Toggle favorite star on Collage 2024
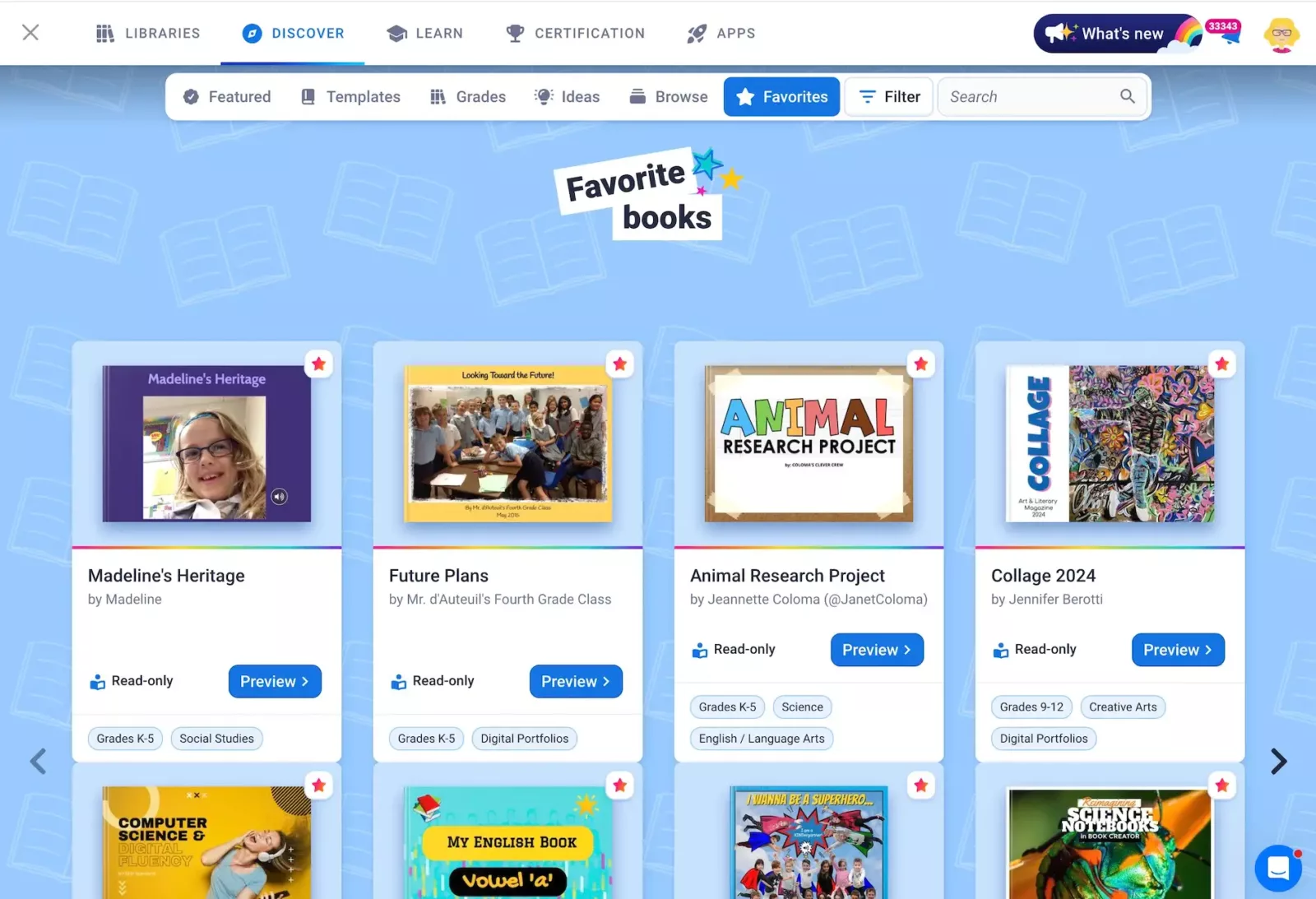The image size is (1316, 899). coord(1221,364)
